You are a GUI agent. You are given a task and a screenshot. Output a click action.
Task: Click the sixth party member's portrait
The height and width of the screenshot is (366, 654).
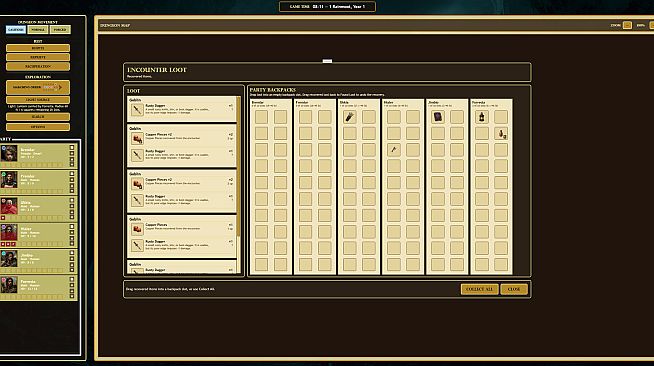9,285
